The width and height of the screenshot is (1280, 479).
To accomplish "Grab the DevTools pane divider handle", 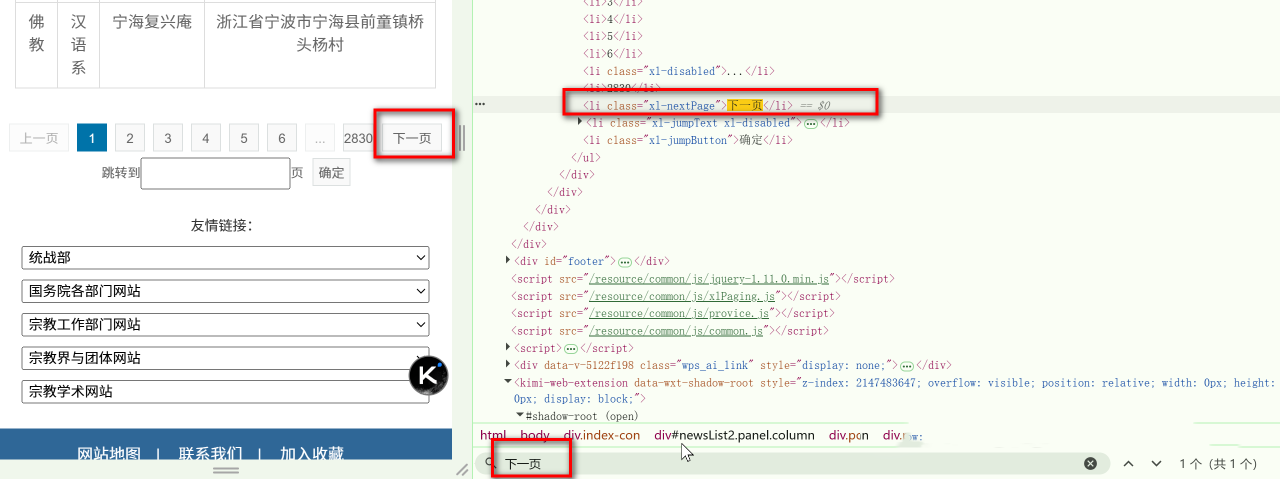I will pos(462,138).
